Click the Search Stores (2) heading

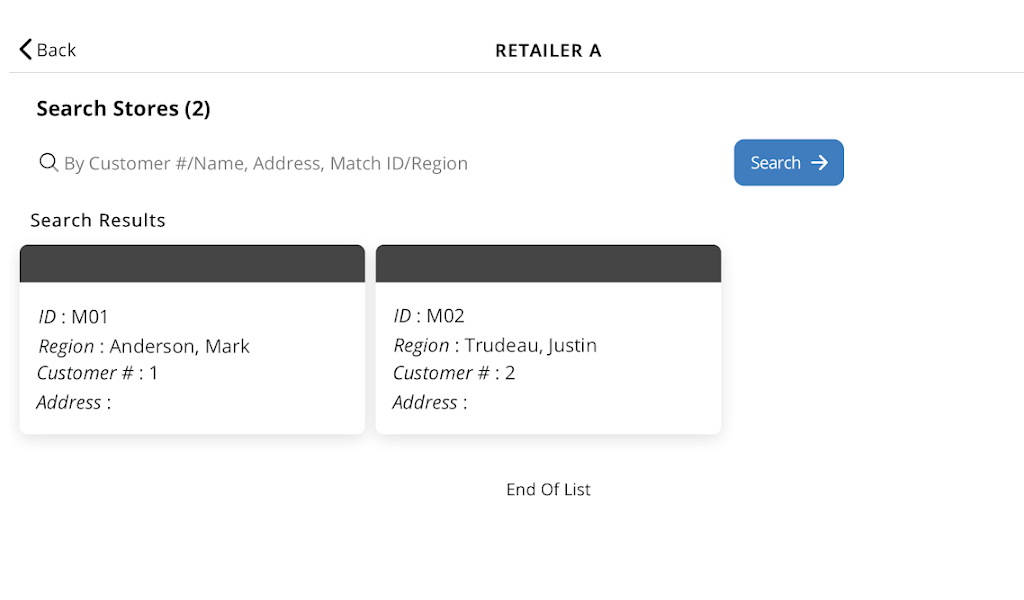pos(123,109)
